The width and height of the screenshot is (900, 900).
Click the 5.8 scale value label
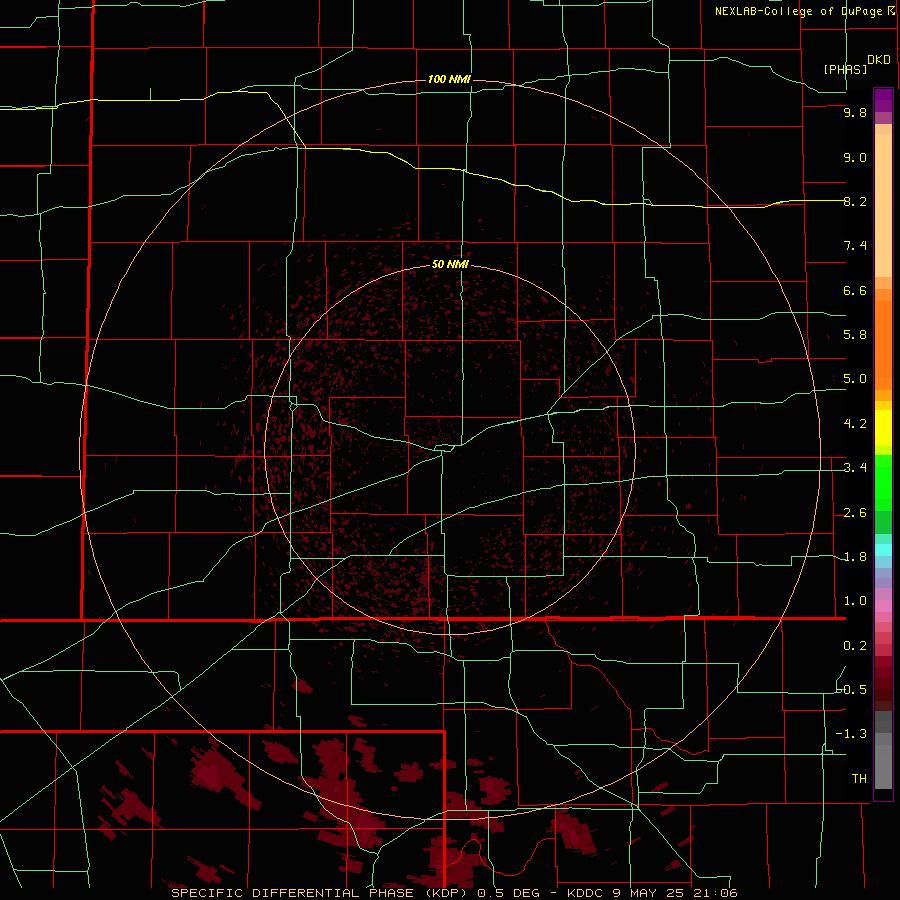click(855, 335)
